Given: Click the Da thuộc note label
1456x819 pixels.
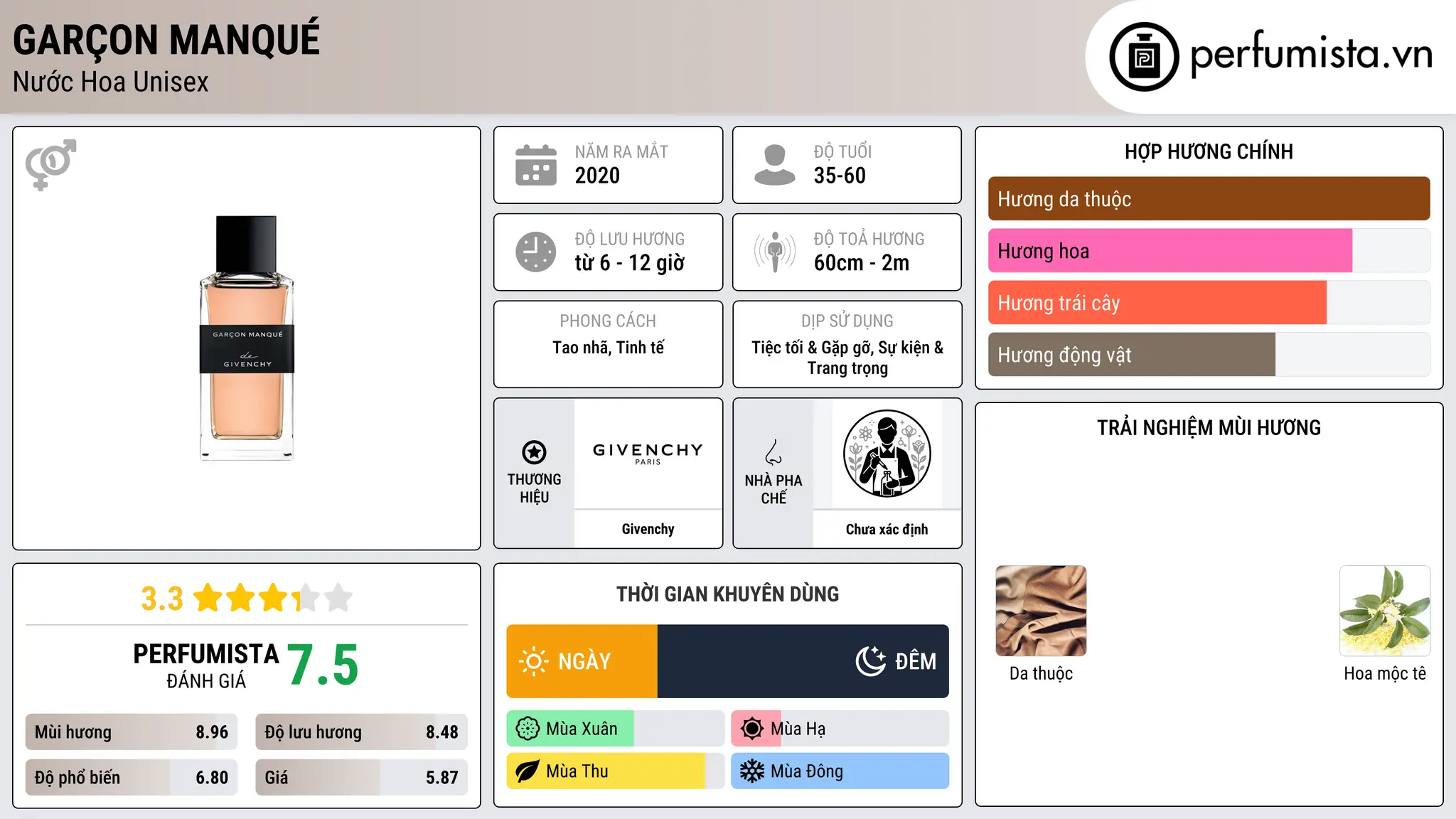Looking at the screenshot, I should pos(1041,673).
